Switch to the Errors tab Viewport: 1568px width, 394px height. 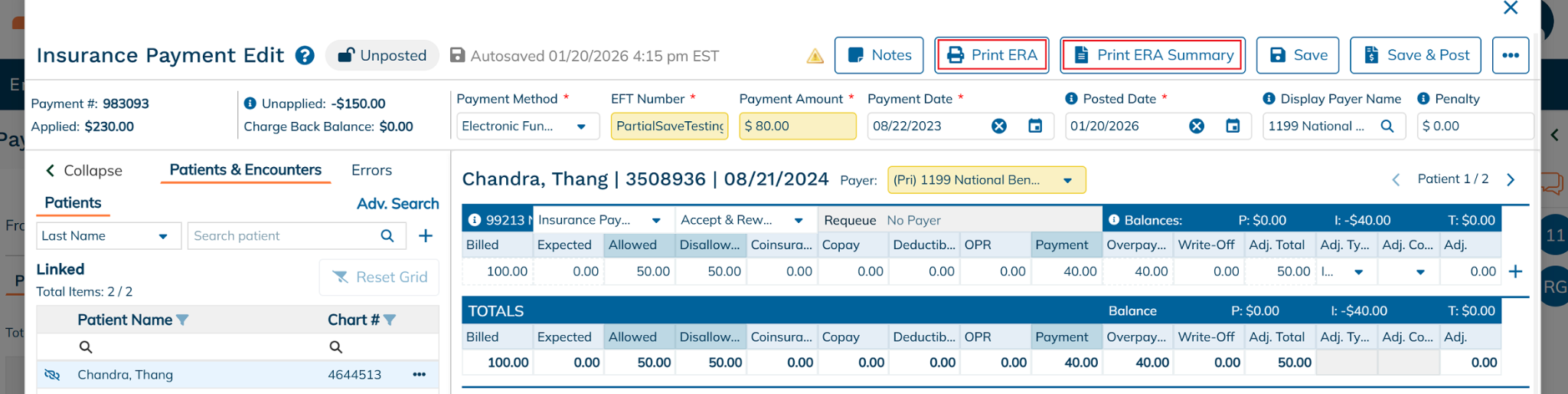click(371, 170)
